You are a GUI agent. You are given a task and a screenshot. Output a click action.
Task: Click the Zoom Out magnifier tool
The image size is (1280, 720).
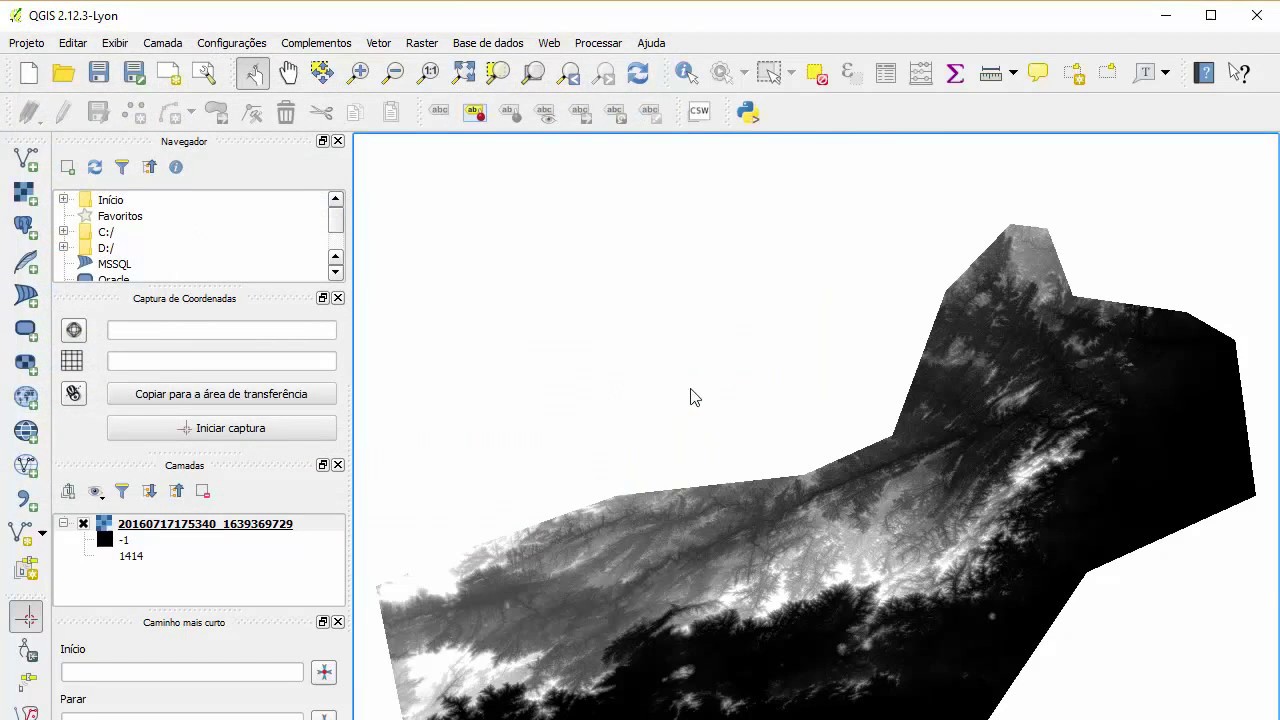click(393, 73)
